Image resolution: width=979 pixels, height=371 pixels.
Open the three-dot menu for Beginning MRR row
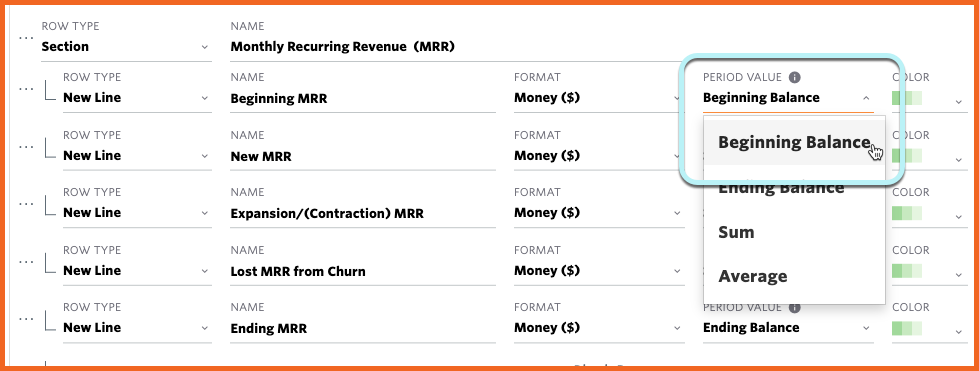(26, 89)
